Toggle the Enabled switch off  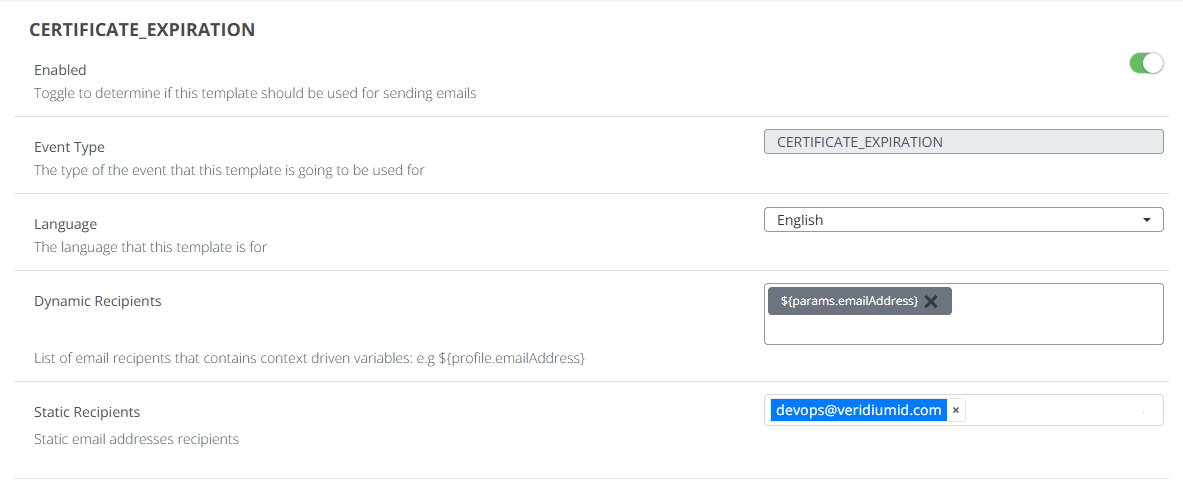click(x=1146, y=64)
